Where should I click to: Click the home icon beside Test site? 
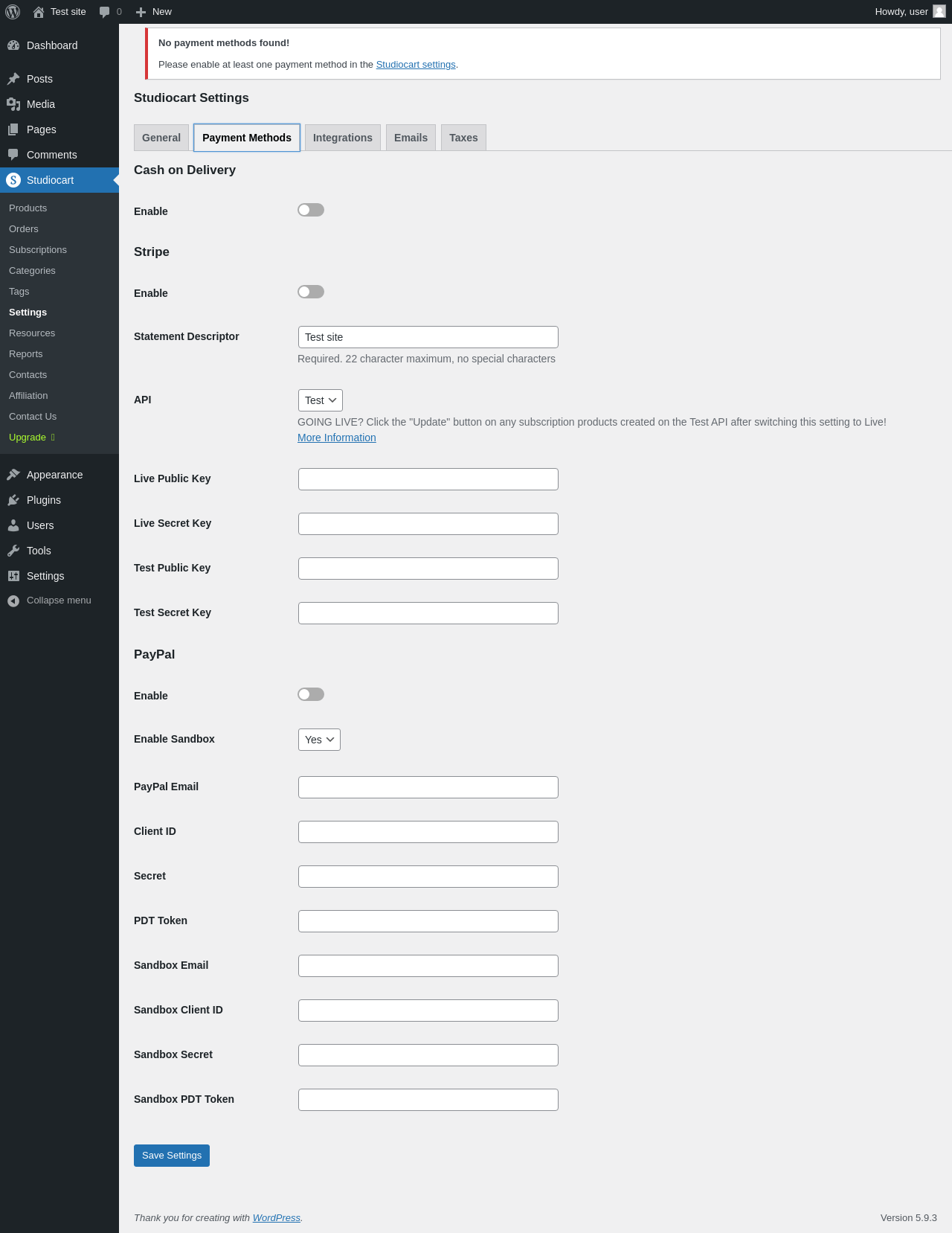pos(39,12)
